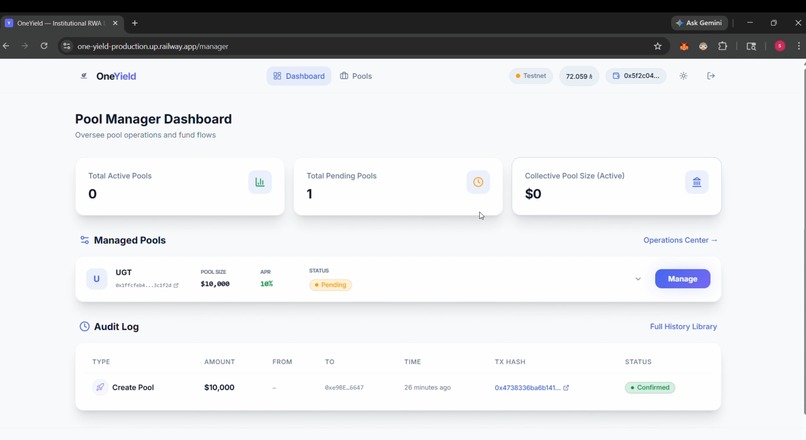
Task: Click the 10% APR value
Action: pyautogui.click(x=266, y=284)
